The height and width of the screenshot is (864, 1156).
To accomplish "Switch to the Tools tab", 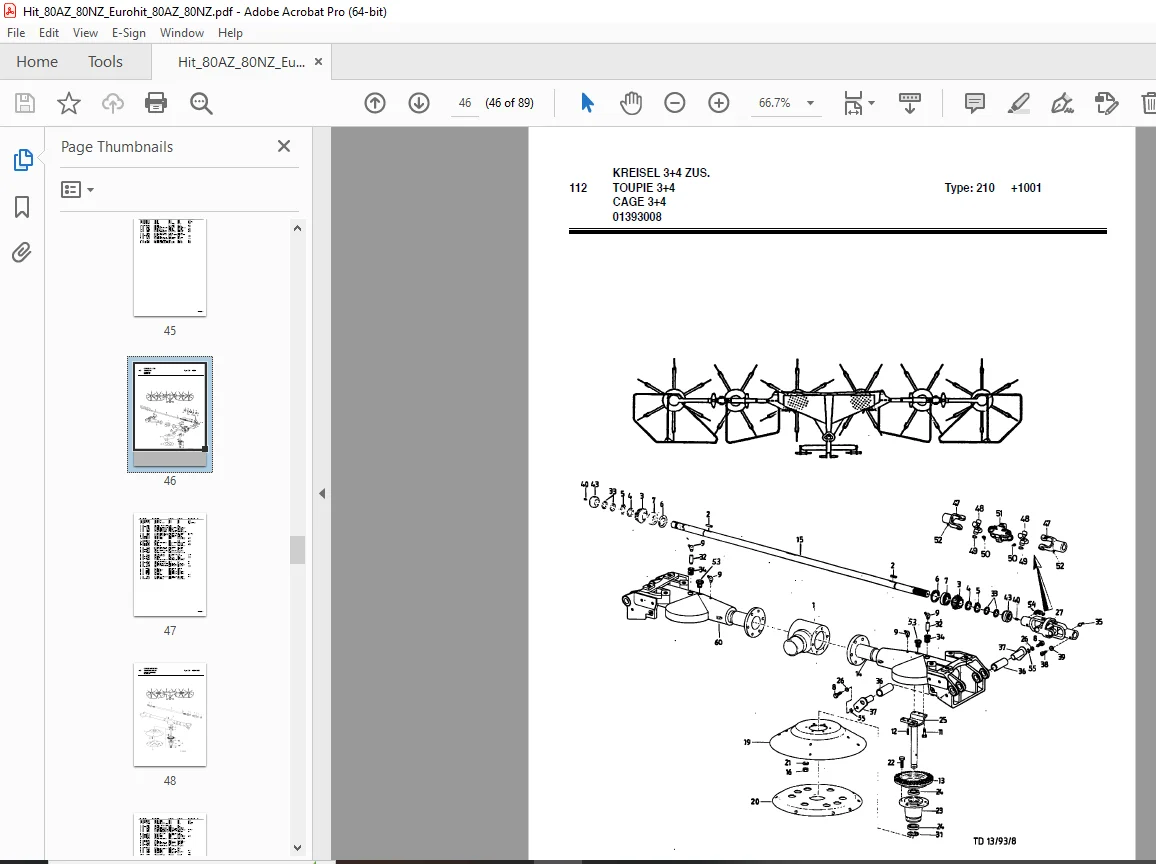I will 105,62.
